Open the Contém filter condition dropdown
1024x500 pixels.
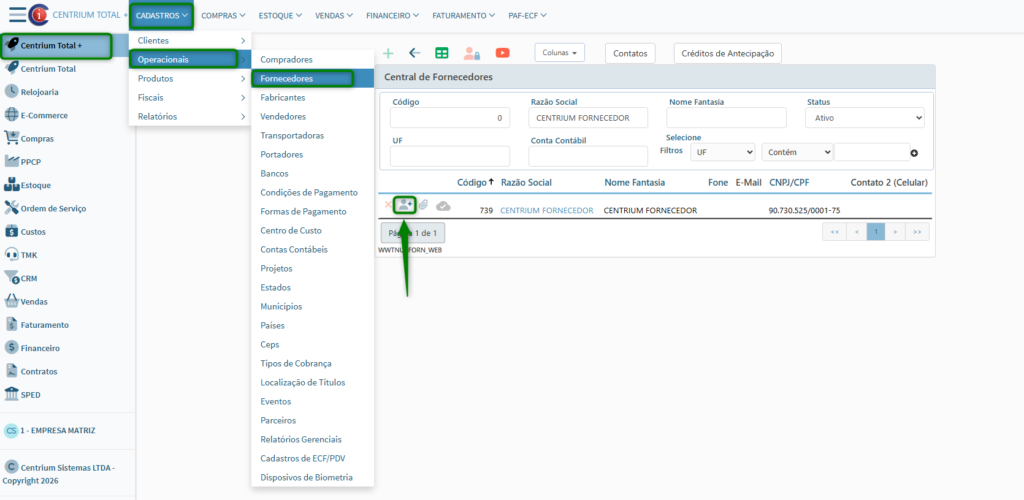tap(797, 152)
